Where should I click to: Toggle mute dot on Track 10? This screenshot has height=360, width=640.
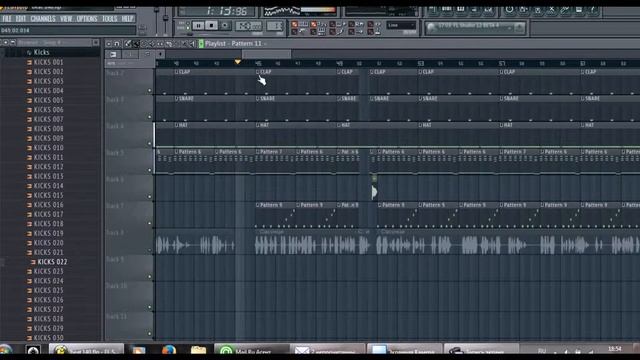tap(150, 307)
